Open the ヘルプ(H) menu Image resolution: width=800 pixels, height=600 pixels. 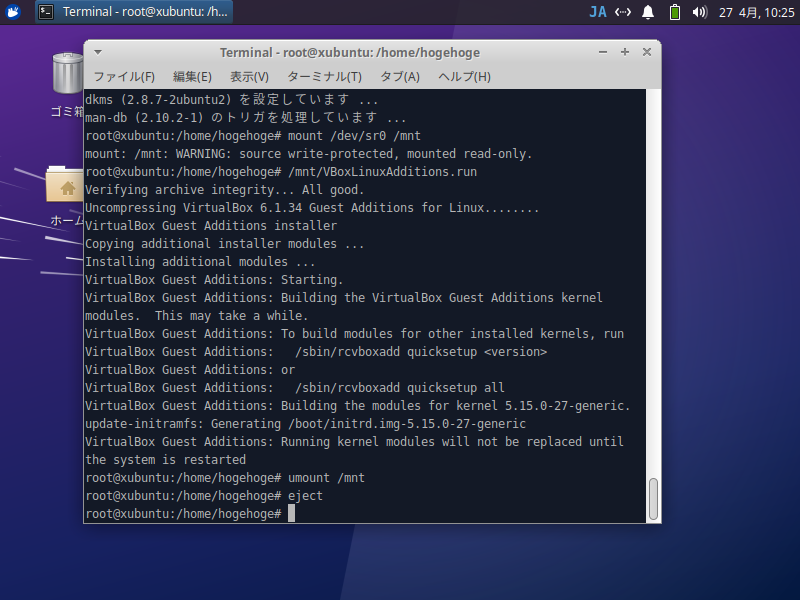click(464, 77)
